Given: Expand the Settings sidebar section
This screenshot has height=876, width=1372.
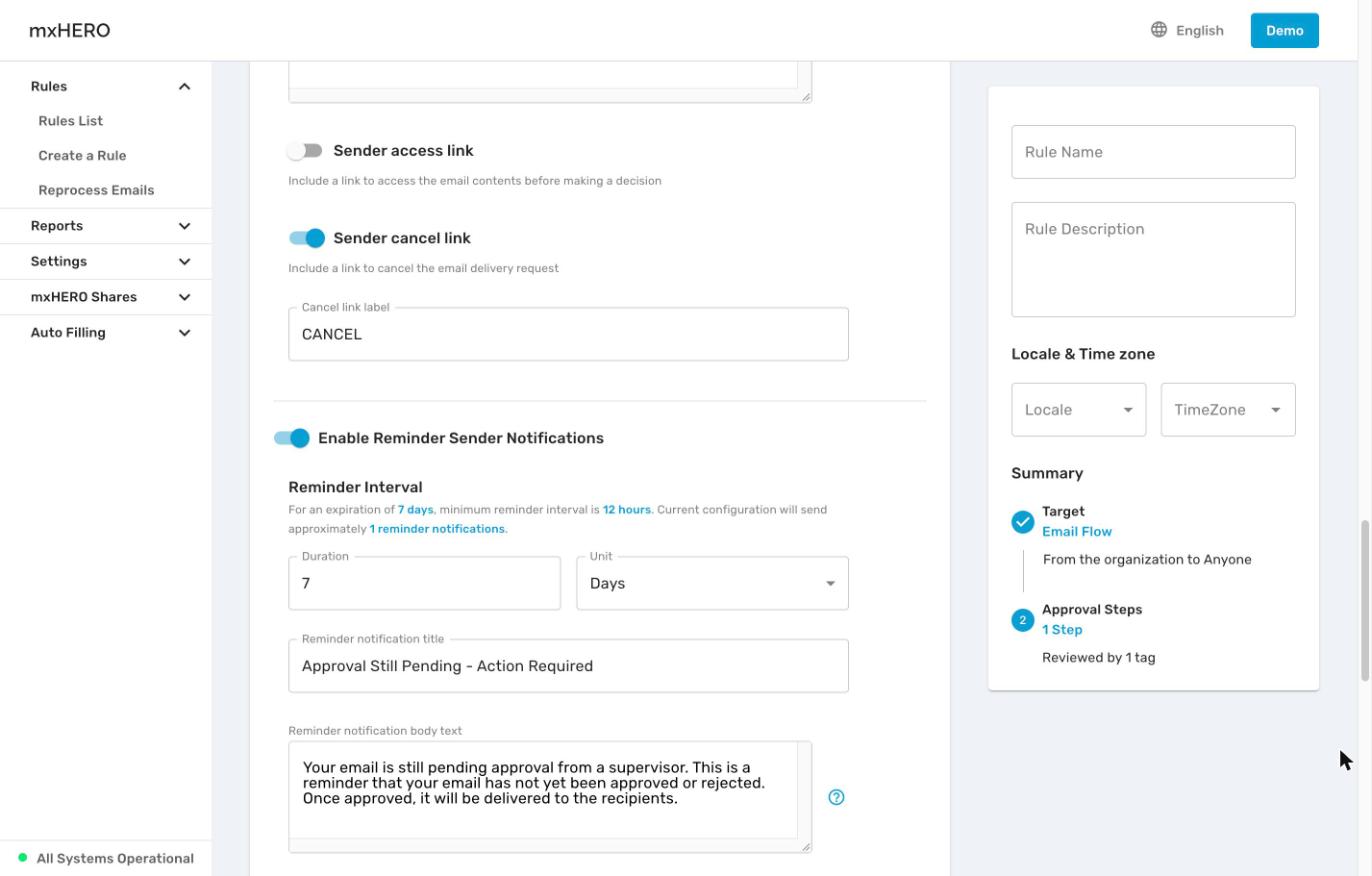Looking at the screenshot, I should pyautogui.click(x=184, y=262).
